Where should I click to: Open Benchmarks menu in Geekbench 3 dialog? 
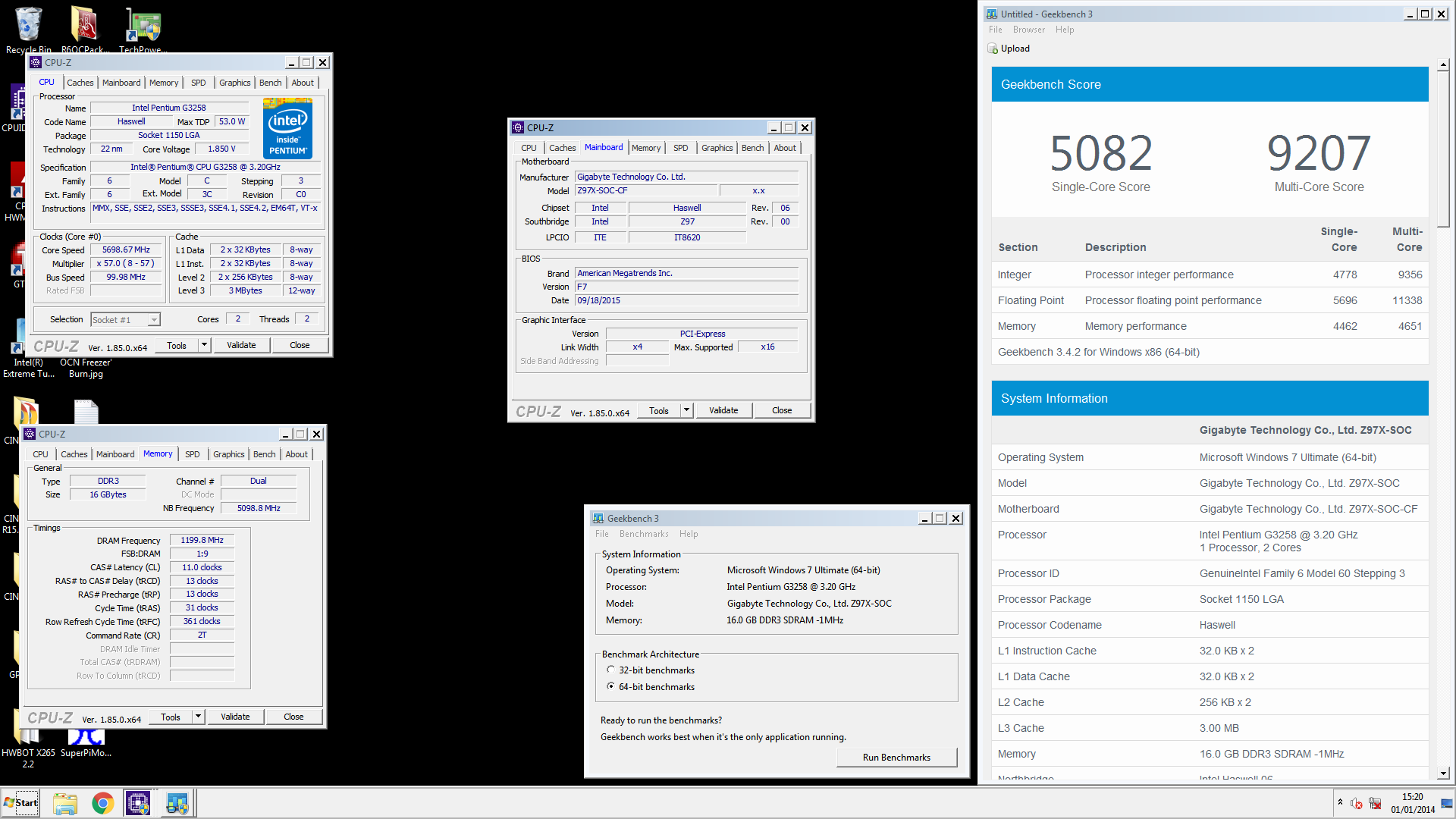(644, 534)
